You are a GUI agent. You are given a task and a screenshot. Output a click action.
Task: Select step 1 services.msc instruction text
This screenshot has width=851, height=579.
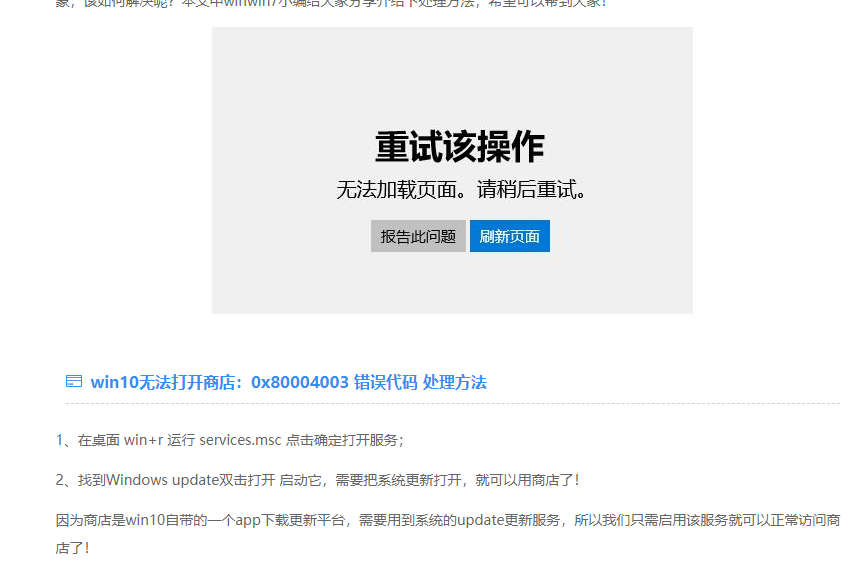pos(230,440)
